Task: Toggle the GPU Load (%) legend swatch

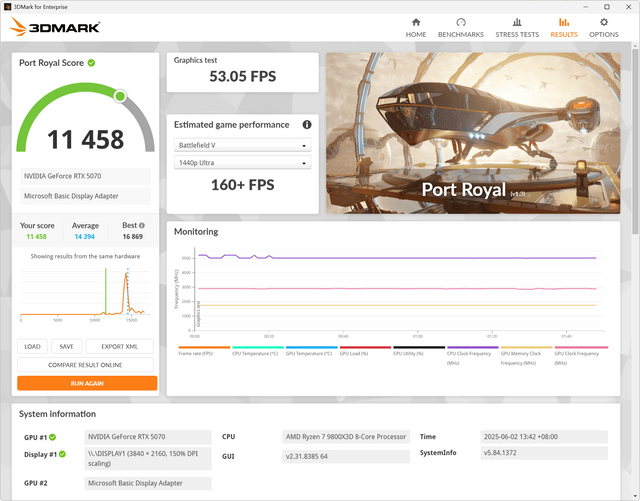Action: (x=365, y=347)
